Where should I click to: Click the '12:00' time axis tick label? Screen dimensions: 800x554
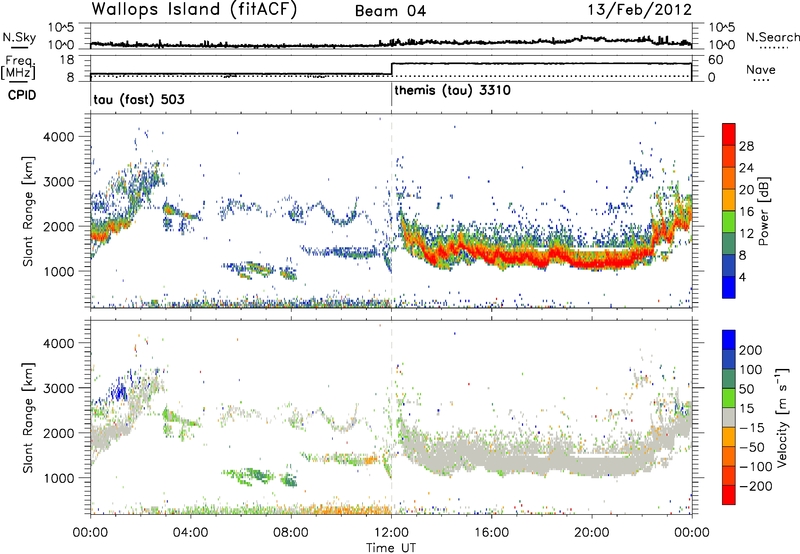(391, 533)
